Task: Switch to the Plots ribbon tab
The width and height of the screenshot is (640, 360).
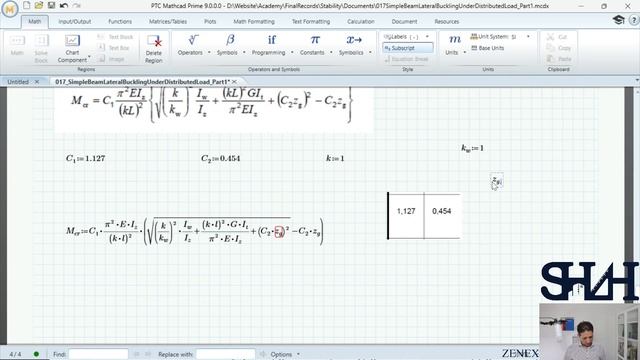Action: 210,22
